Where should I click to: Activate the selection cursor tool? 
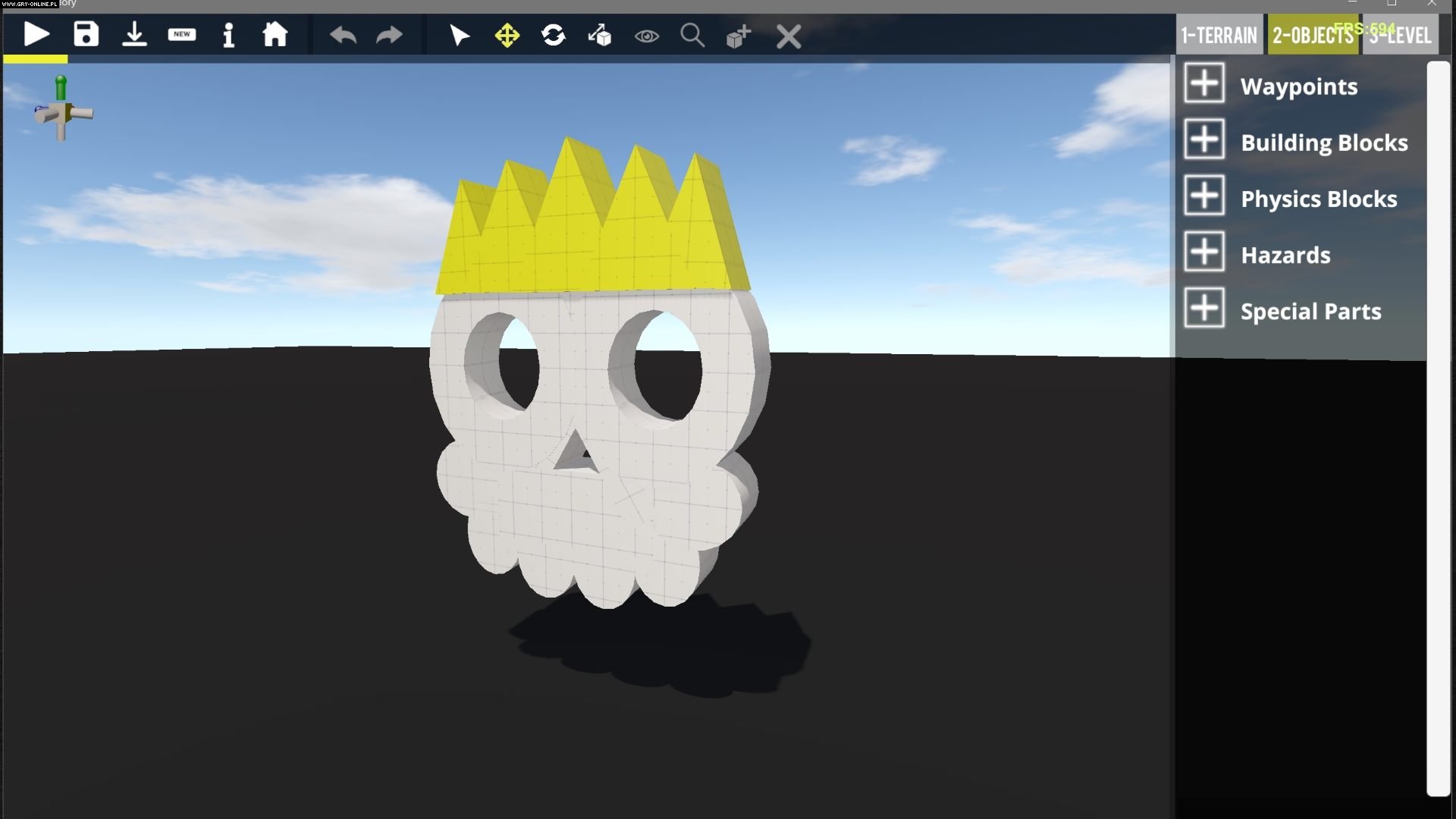(460, 35)
